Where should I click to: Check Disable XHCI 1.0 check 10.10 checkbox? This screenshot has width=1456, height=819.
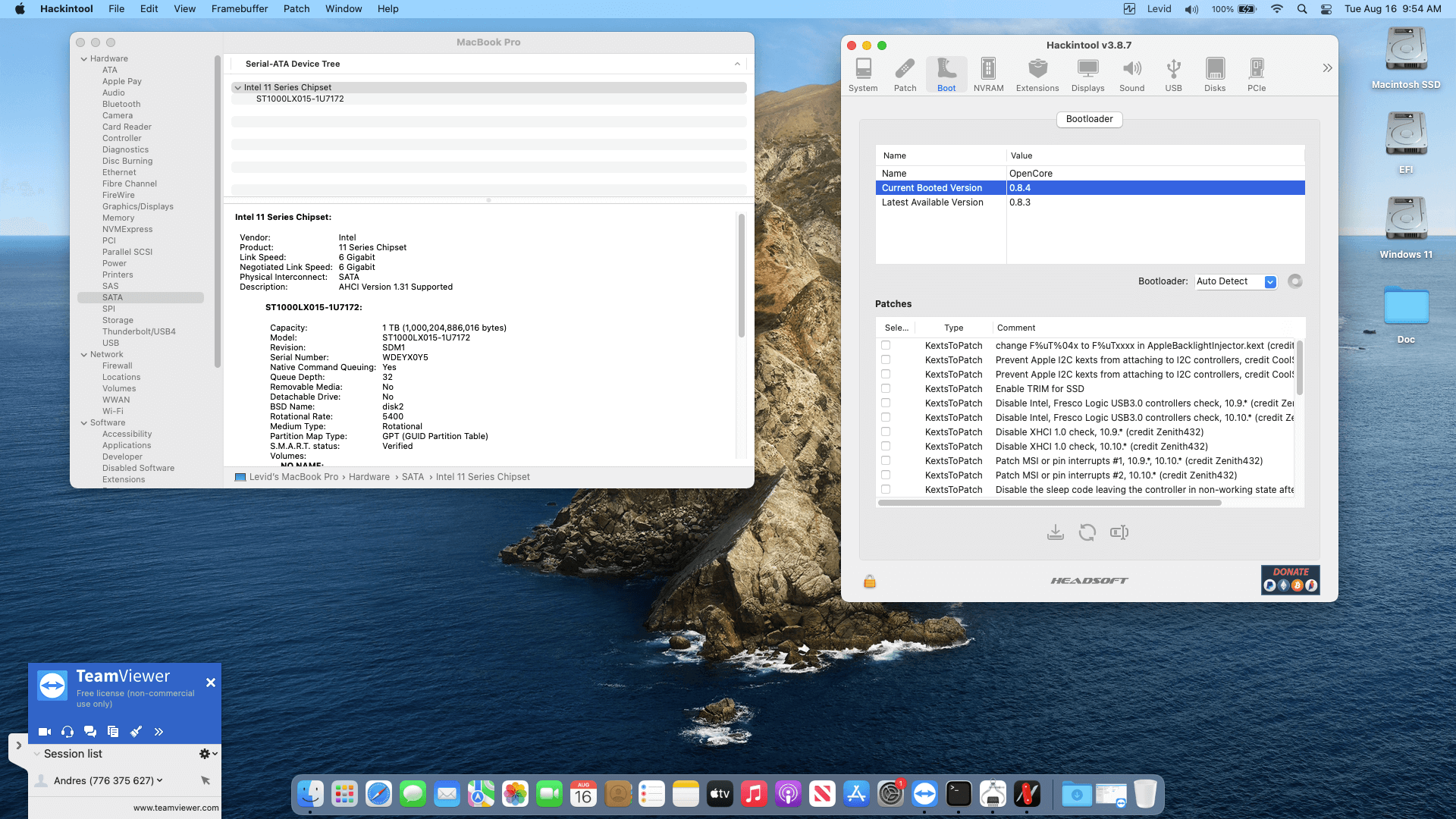click(886, 447)
